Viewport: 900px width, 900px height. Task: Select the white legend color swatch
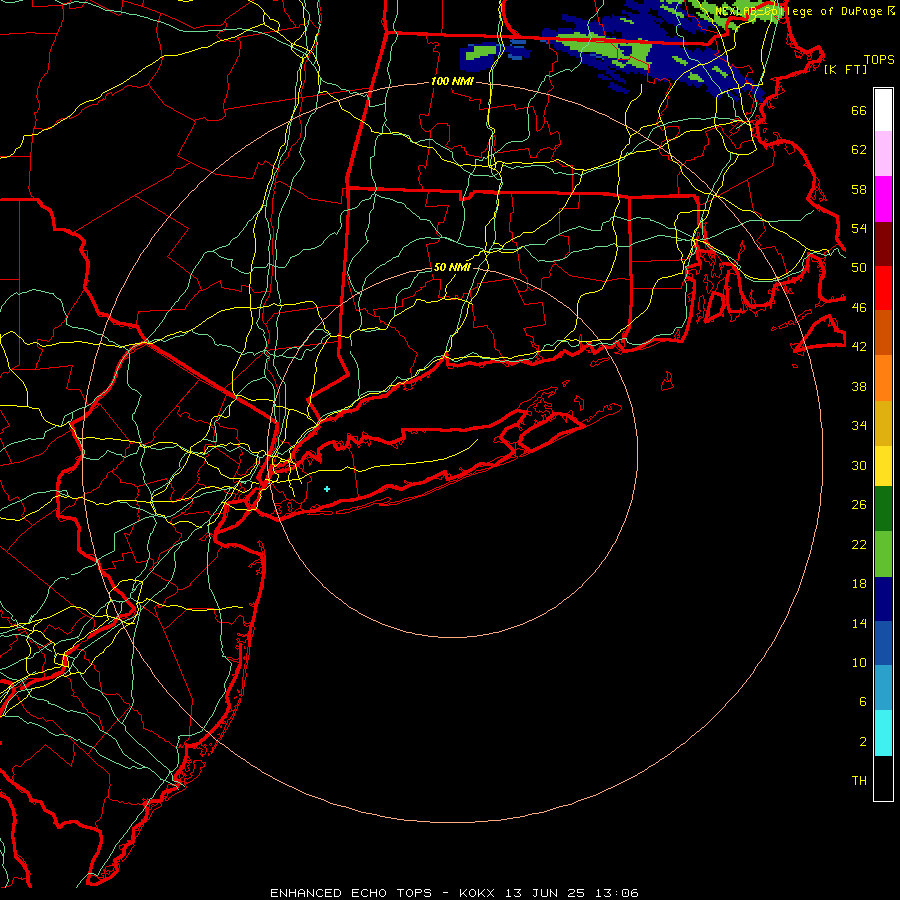[x=883, y=110]
